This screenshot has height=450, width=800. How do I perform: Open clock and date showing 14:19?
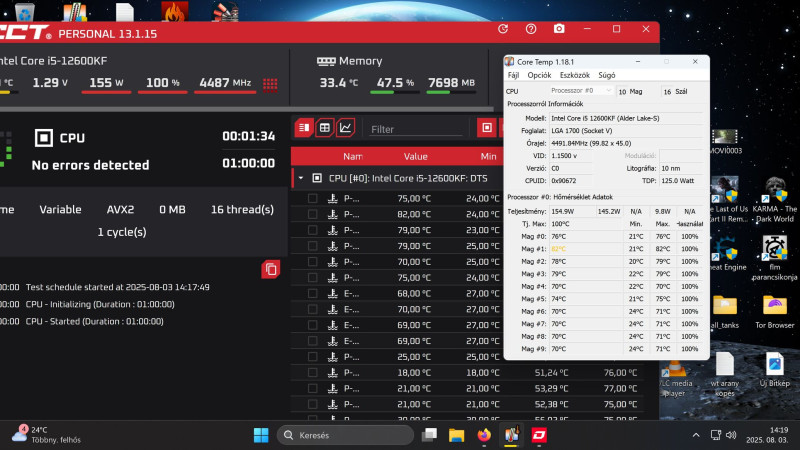click(x=769, y=435)
